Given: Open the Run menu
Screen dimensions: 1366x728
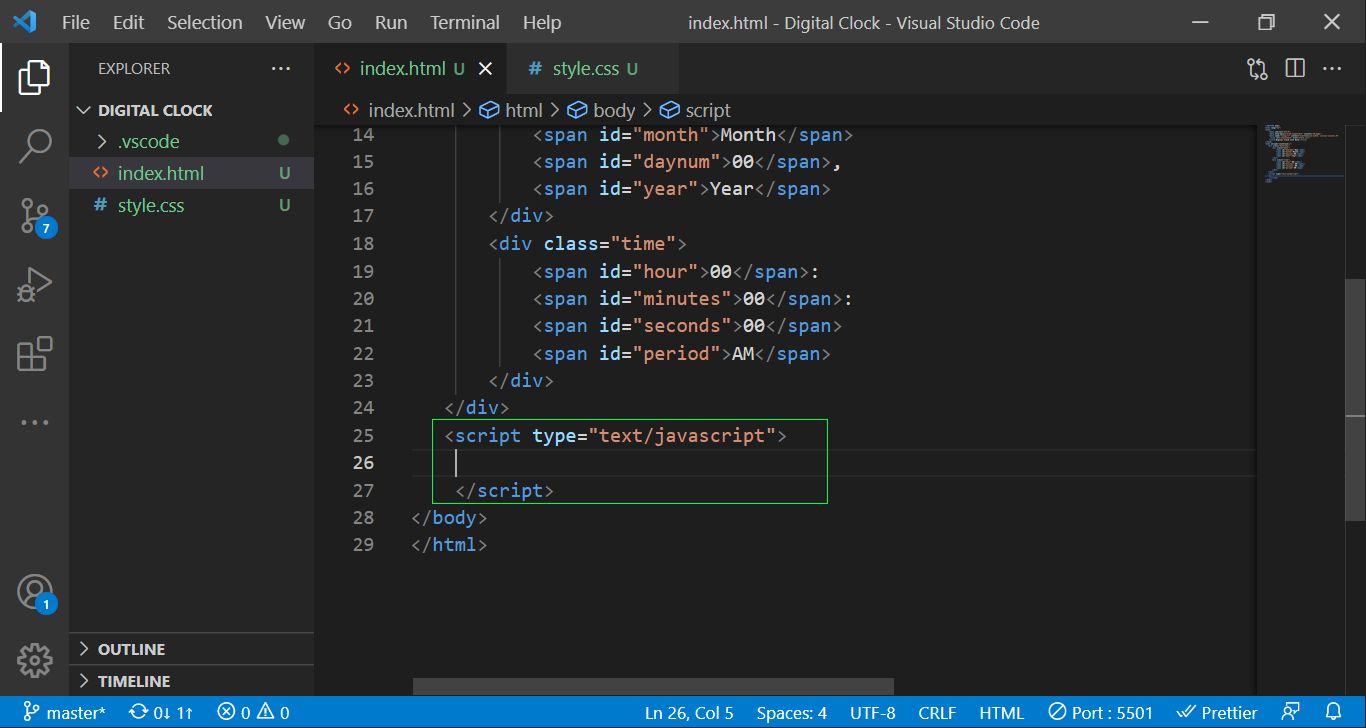Looking at the screenshot, I should [391, 22].
